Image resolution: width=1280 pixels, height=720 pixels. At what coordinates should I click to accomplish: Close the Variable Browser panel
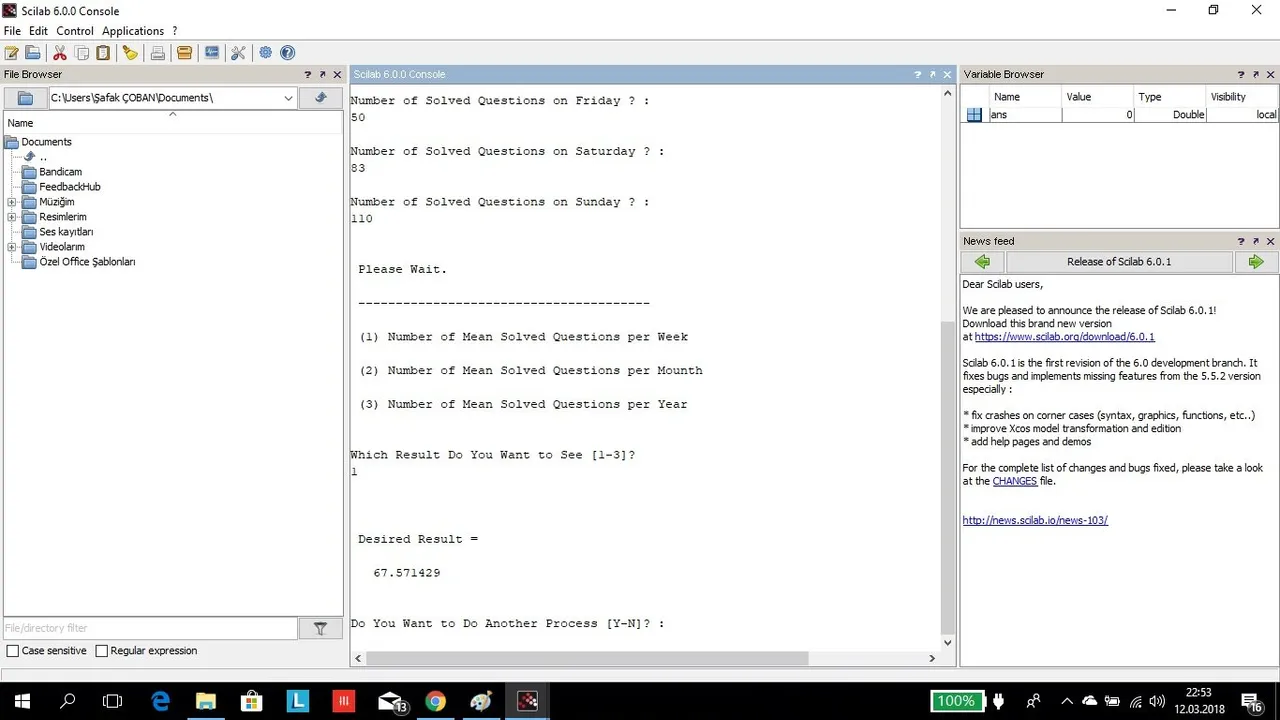pyautogui.click(x=1271, y=74)
